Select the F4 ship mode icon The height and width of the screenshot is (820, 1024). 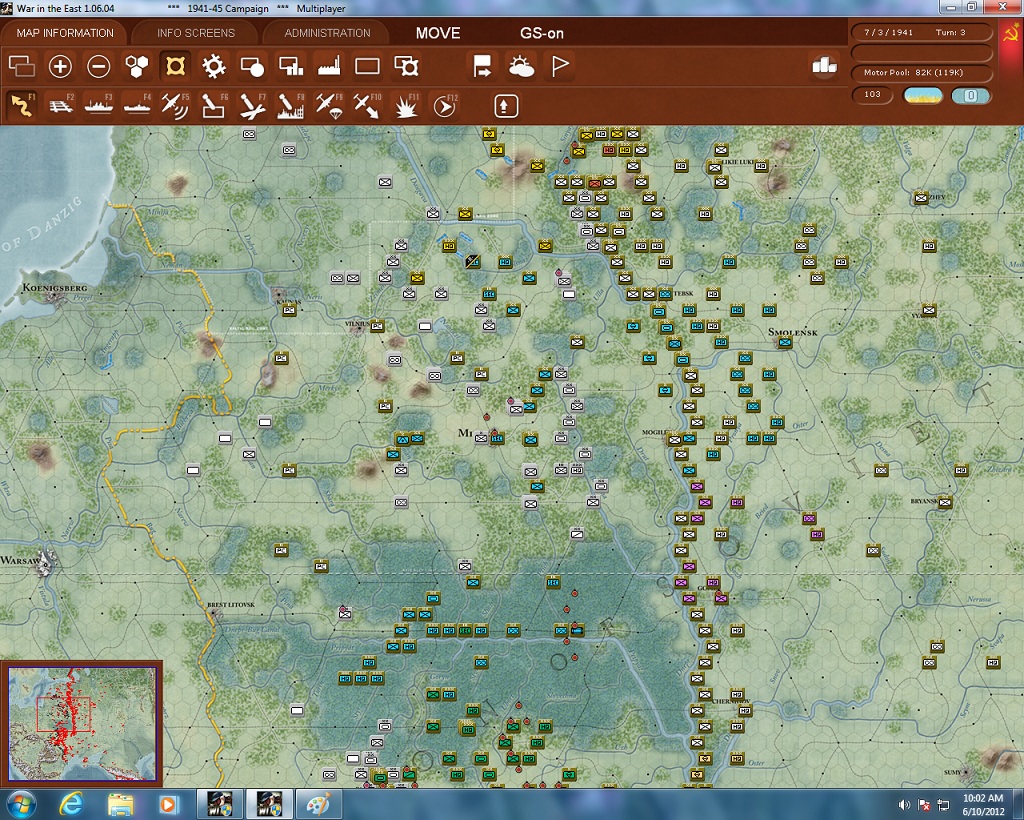(x=136, y=106)
